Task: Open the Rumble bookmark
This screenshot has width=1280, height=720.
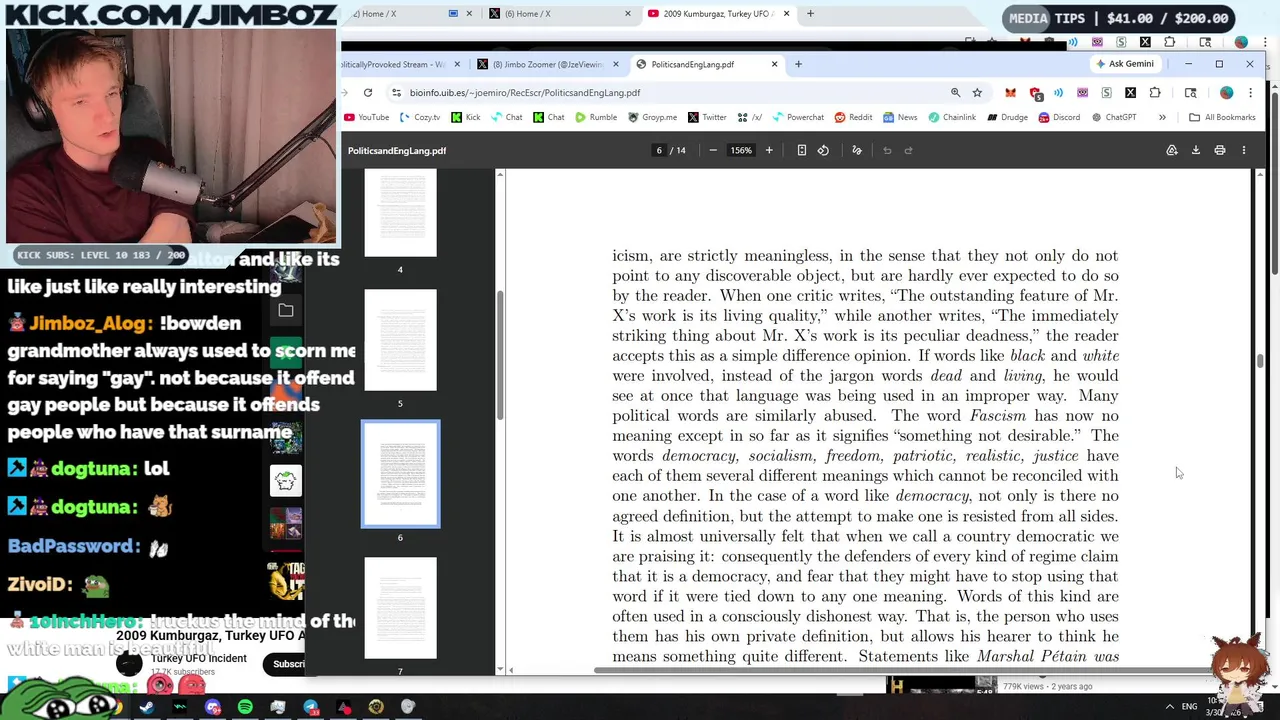Action: (x=596, y=117)
